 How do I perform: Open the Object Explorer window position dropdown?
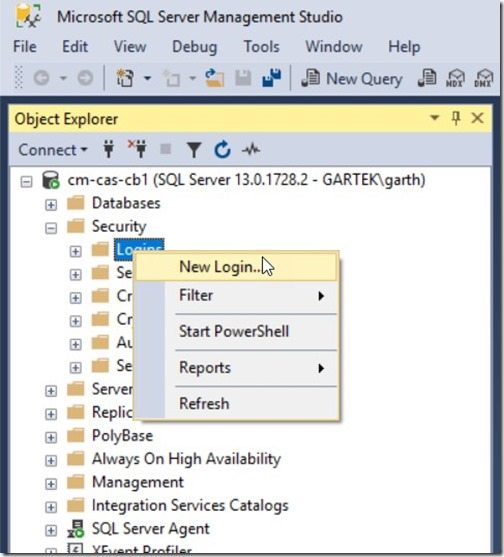click(x=434, y=117)
